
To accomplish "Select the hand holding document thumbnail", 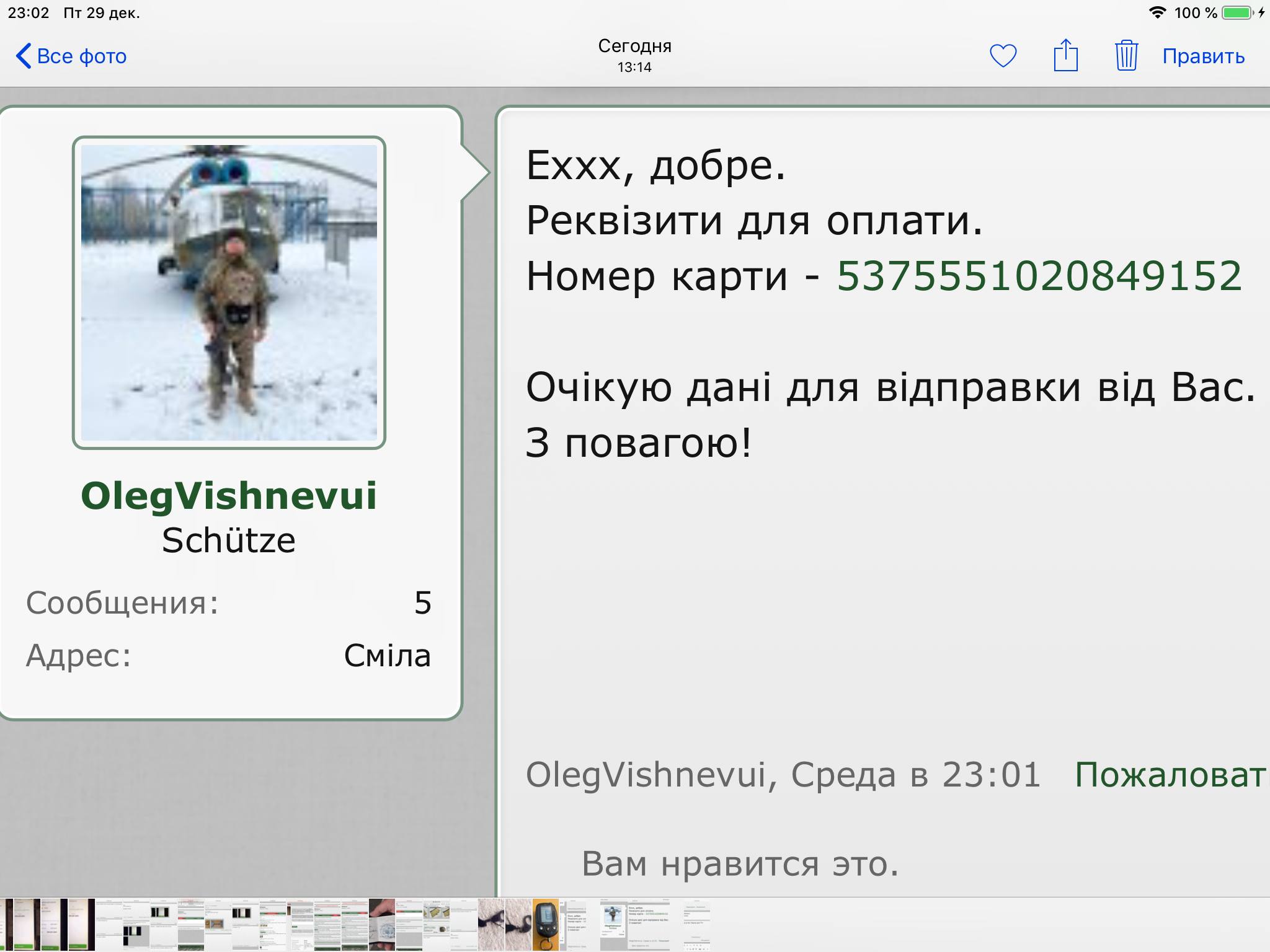I will pos(382,924).
